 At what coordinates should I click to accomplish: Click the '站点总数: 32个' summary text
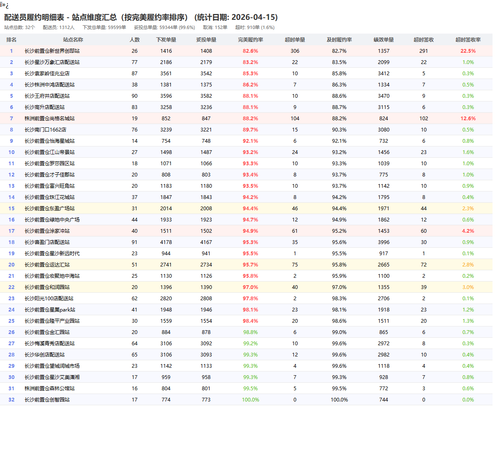(x=19, y=27)
